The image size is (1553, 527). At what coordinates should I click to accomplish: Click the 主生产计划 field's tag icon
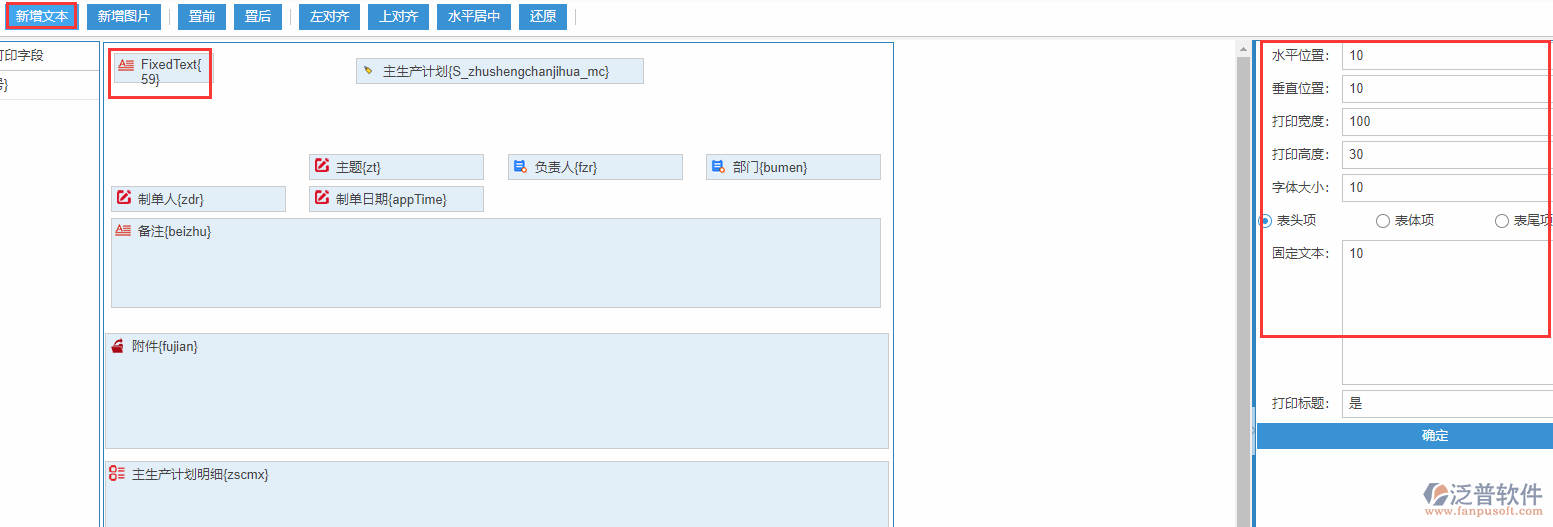click(x=368, y=71)
